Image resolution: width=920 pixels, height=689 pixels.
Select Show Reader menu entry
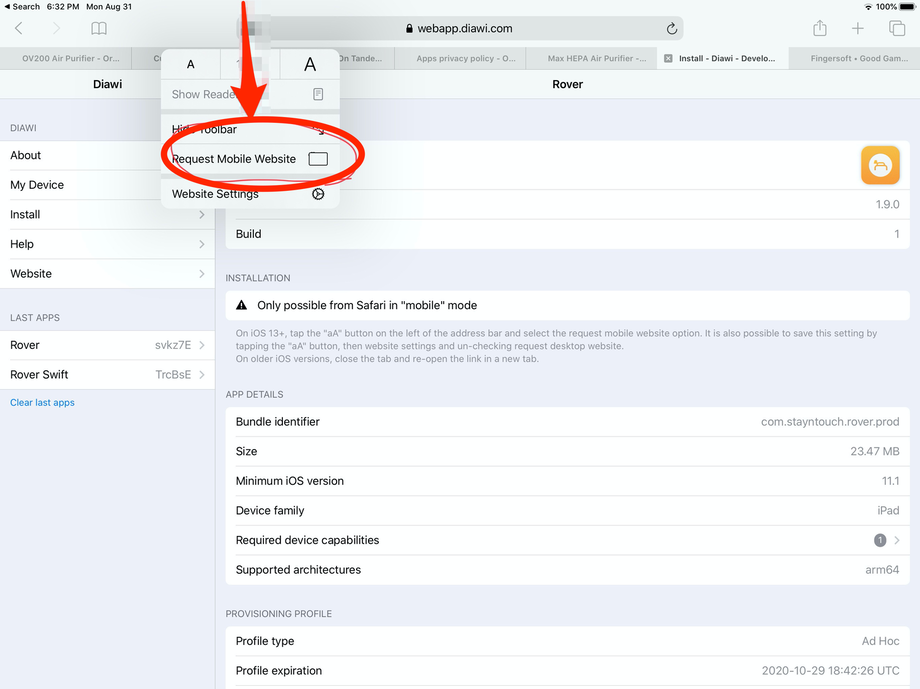[x=251, y=94]
